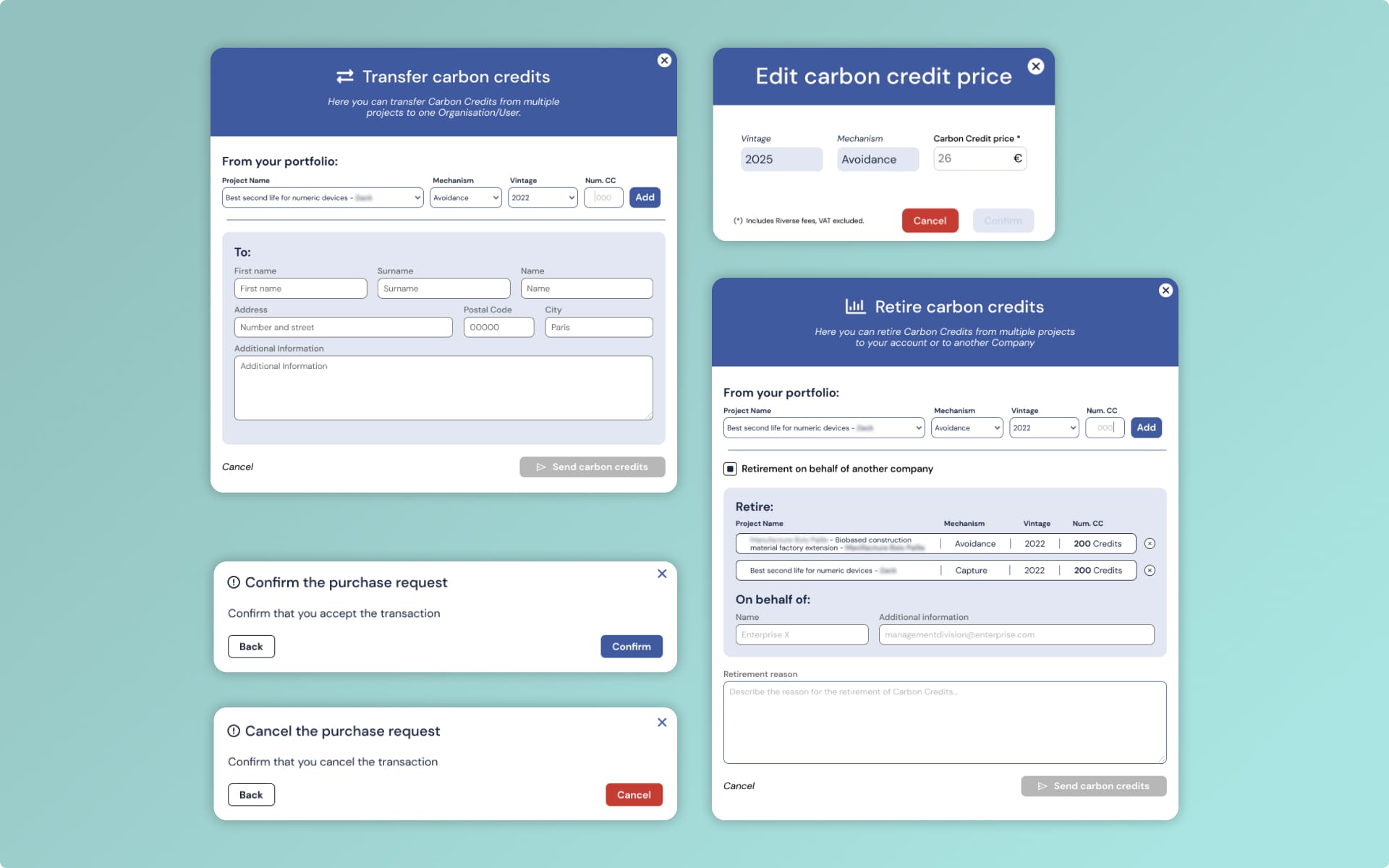The image size is (1389, 868).
Task: Open Project Name dropdown in Transfer dialog
Action: tap(323, 197)
